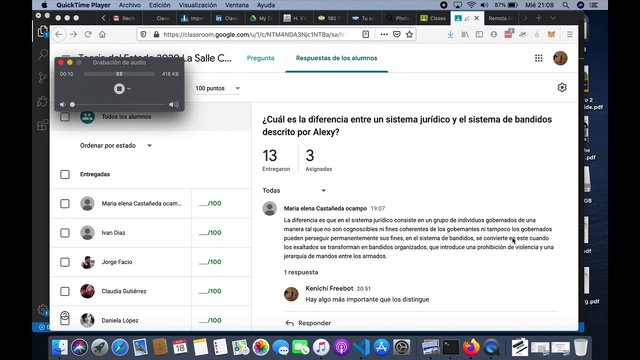The image size is (640, 360).
Task: Open the QuickTime Player menu
Action: pos(83,5)
